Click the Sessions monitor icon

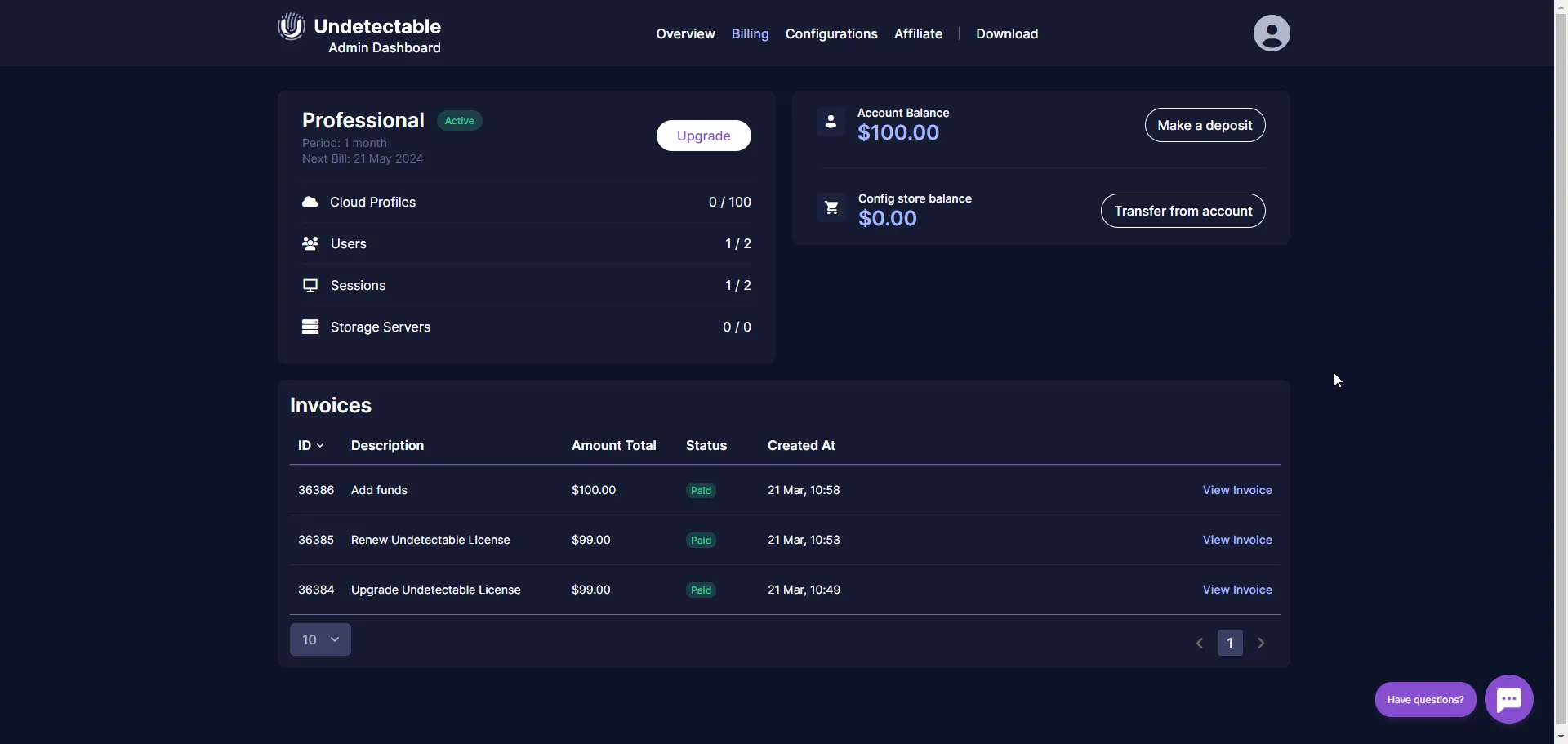[x=310, y=285]
